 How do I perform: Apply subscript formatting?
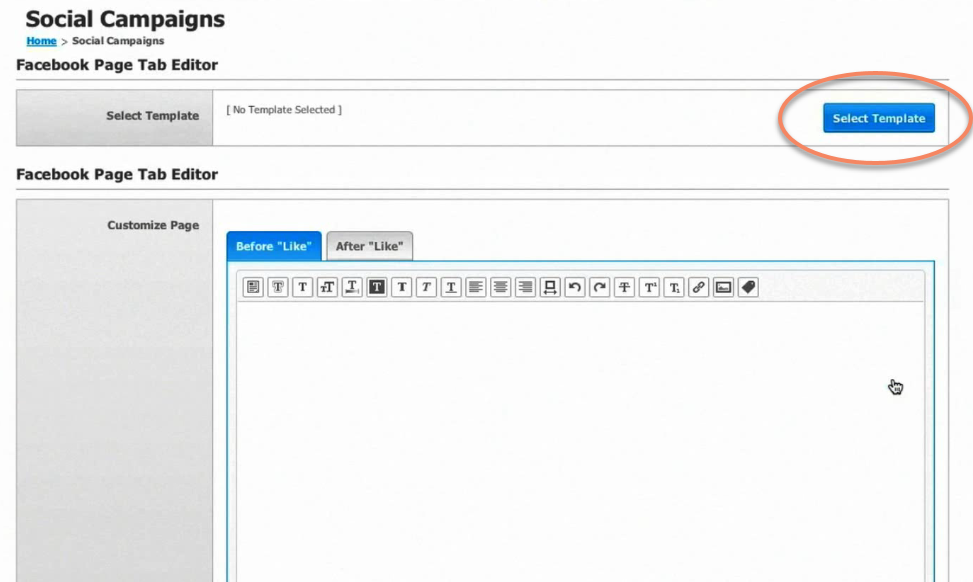[x=674, y=287]
